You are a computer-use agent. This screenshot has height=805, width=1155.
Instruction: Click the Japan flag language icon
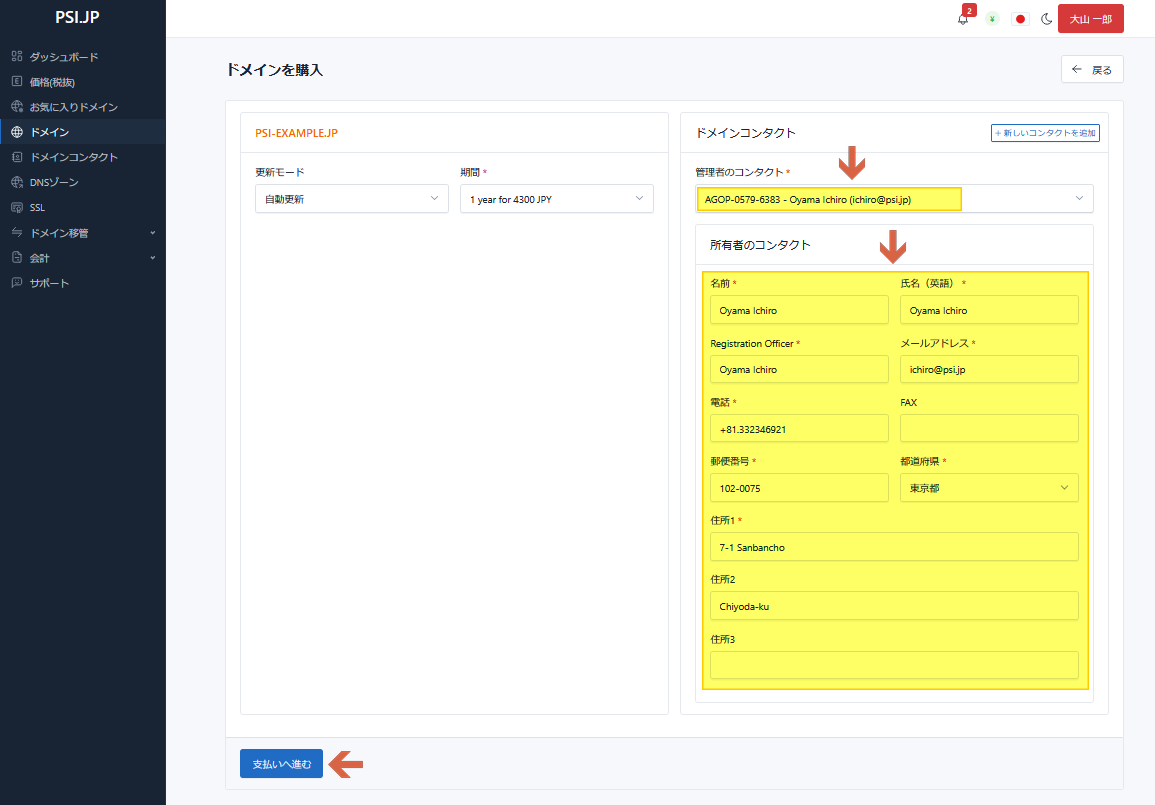(1020, 19)
